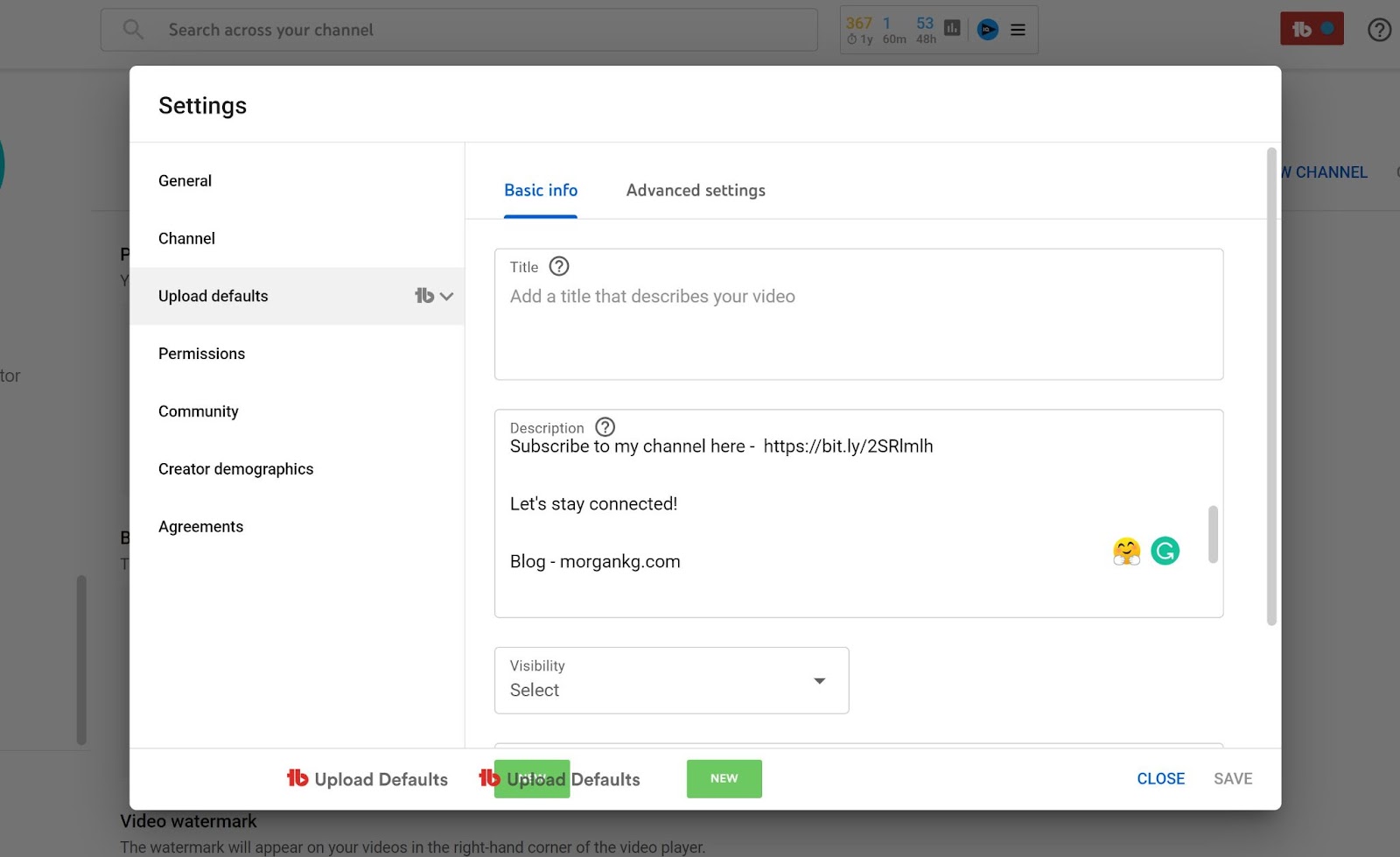
Task: Open the Visibility Select dropdown
Action: (x=671, y=680)
